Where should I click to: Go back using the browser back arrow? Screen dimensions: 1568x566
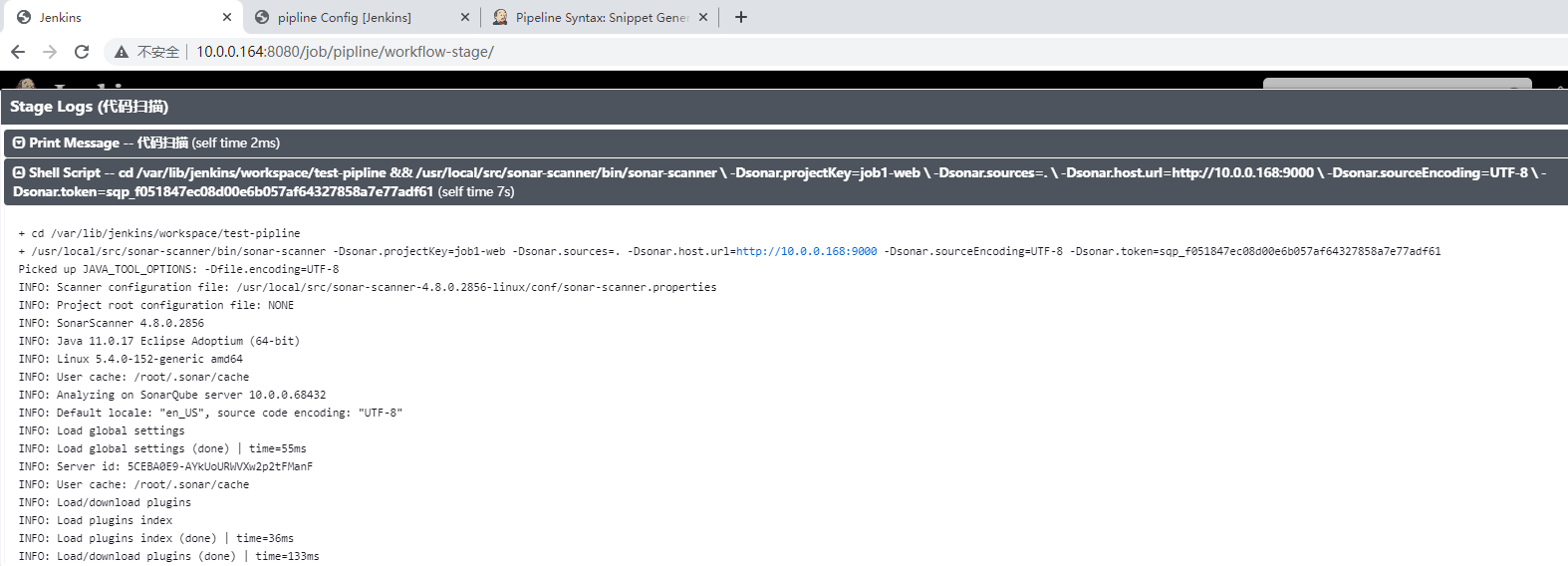[x=18, y=52]
